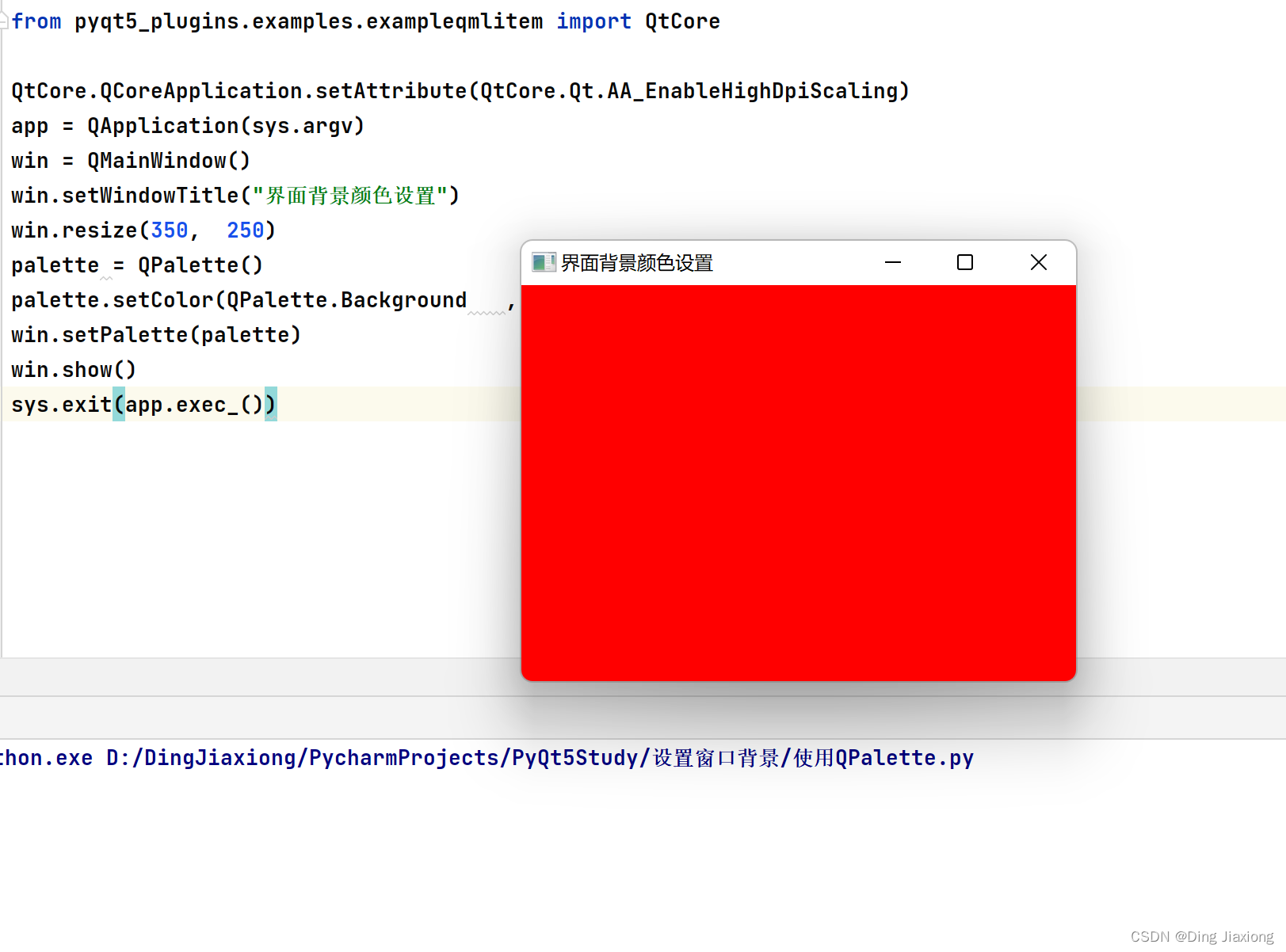Image resolution: width=1286 pixels, height=952 pixels.
Task: Click the "sys.exit(app.exec_())" line
Action: tap(144, 405)
